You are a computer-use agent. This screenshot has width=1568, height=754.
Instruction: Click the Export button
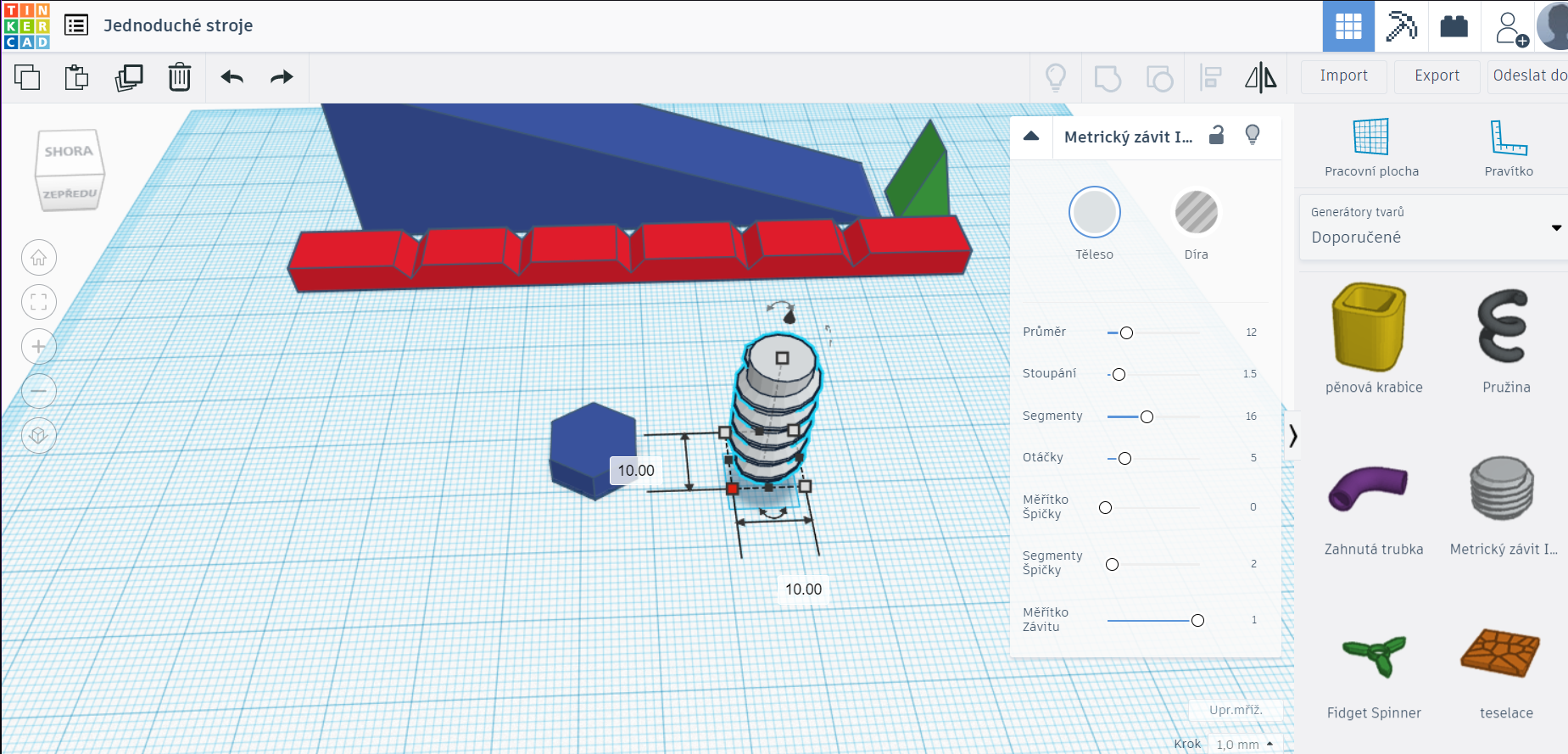pyautogui.click(x=1437, y=76)
